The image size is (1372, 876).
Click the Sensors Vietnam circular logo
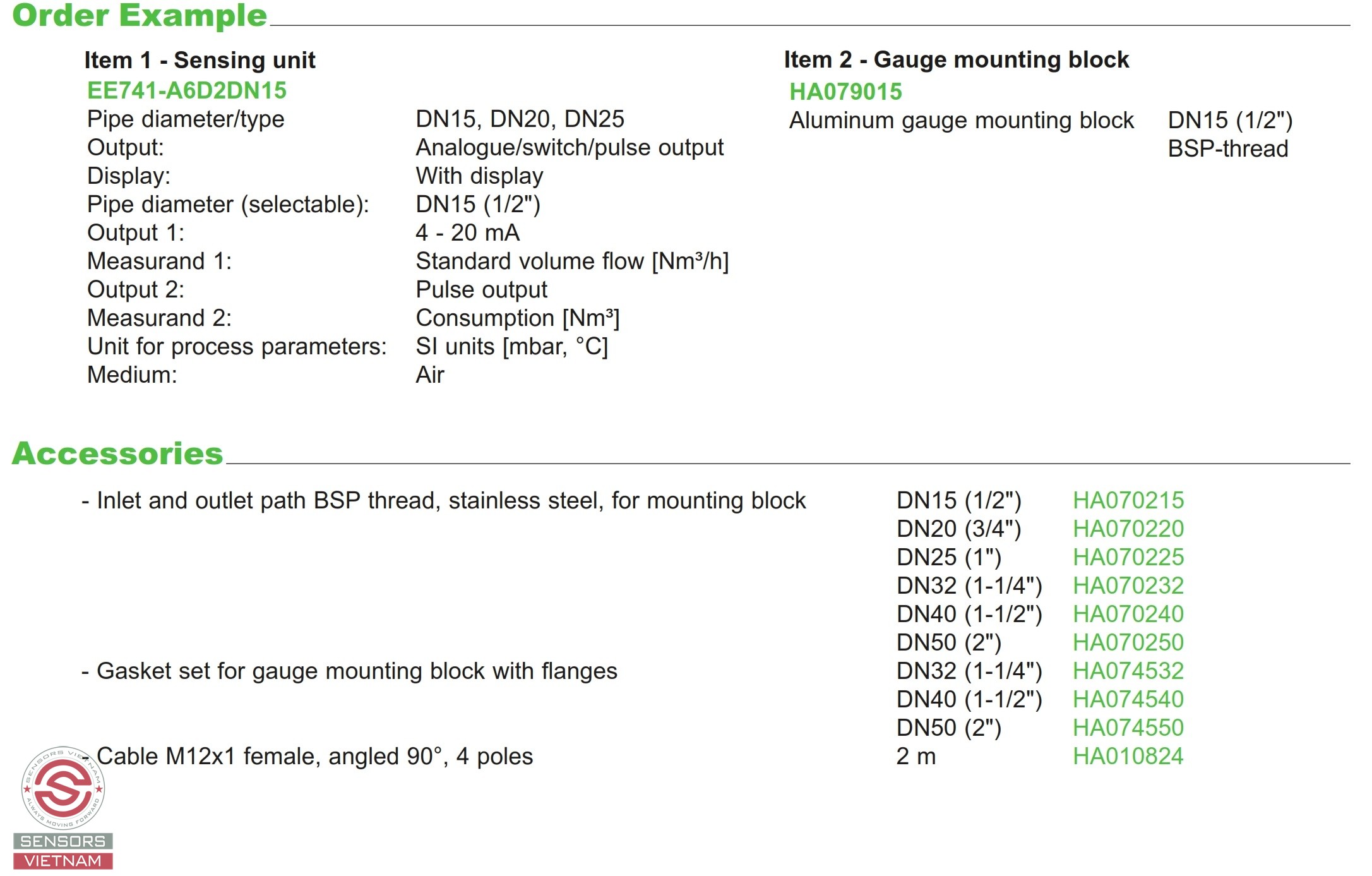coord(63,788)
